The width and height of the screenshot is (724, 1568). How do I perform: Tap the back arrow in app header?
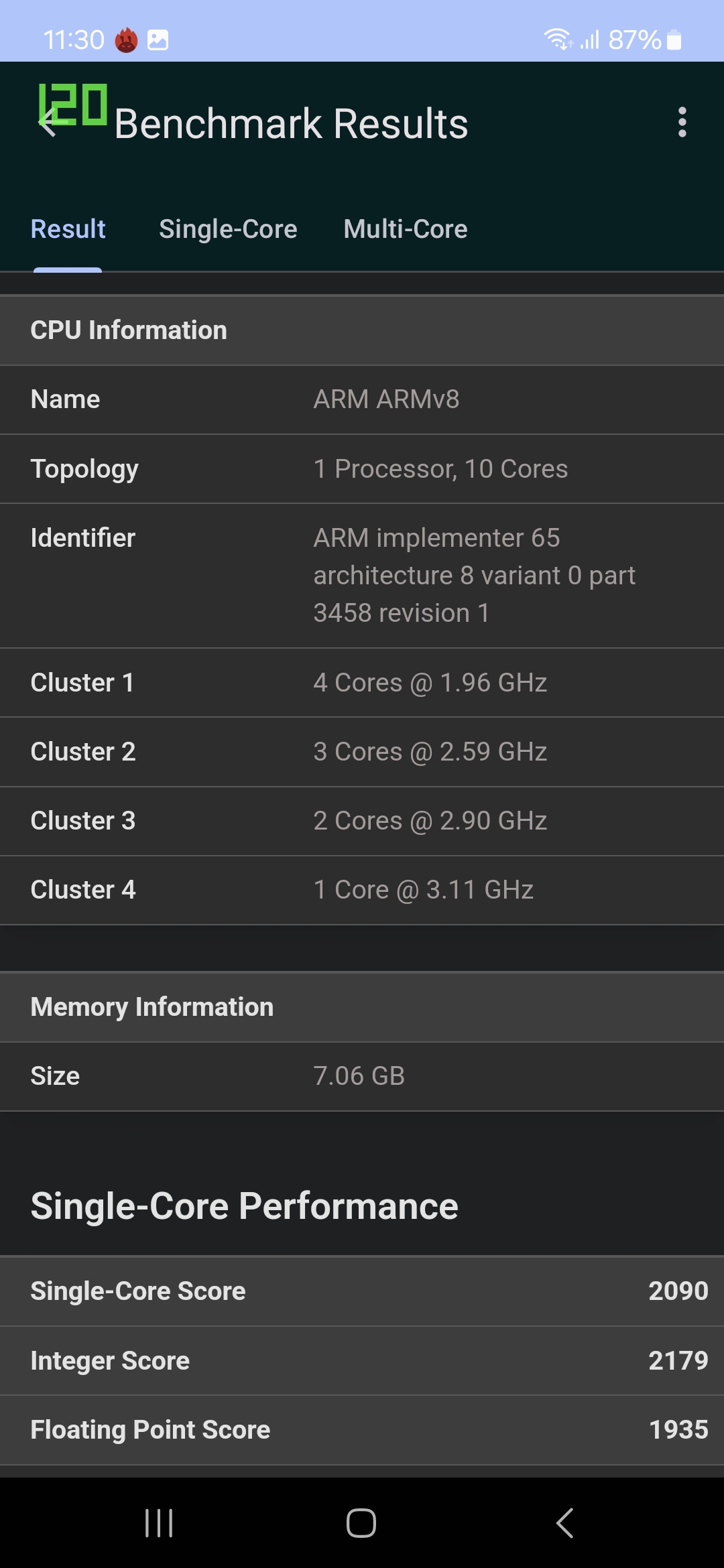coord(48,123)
